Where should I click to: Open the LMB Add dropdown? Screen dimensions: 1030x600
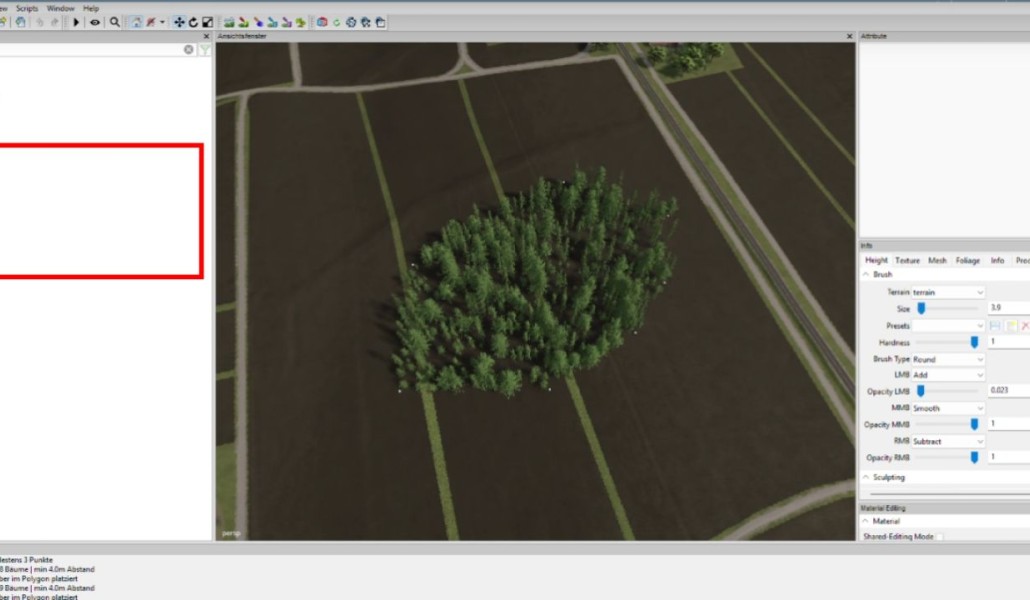[x=948, y=375]
